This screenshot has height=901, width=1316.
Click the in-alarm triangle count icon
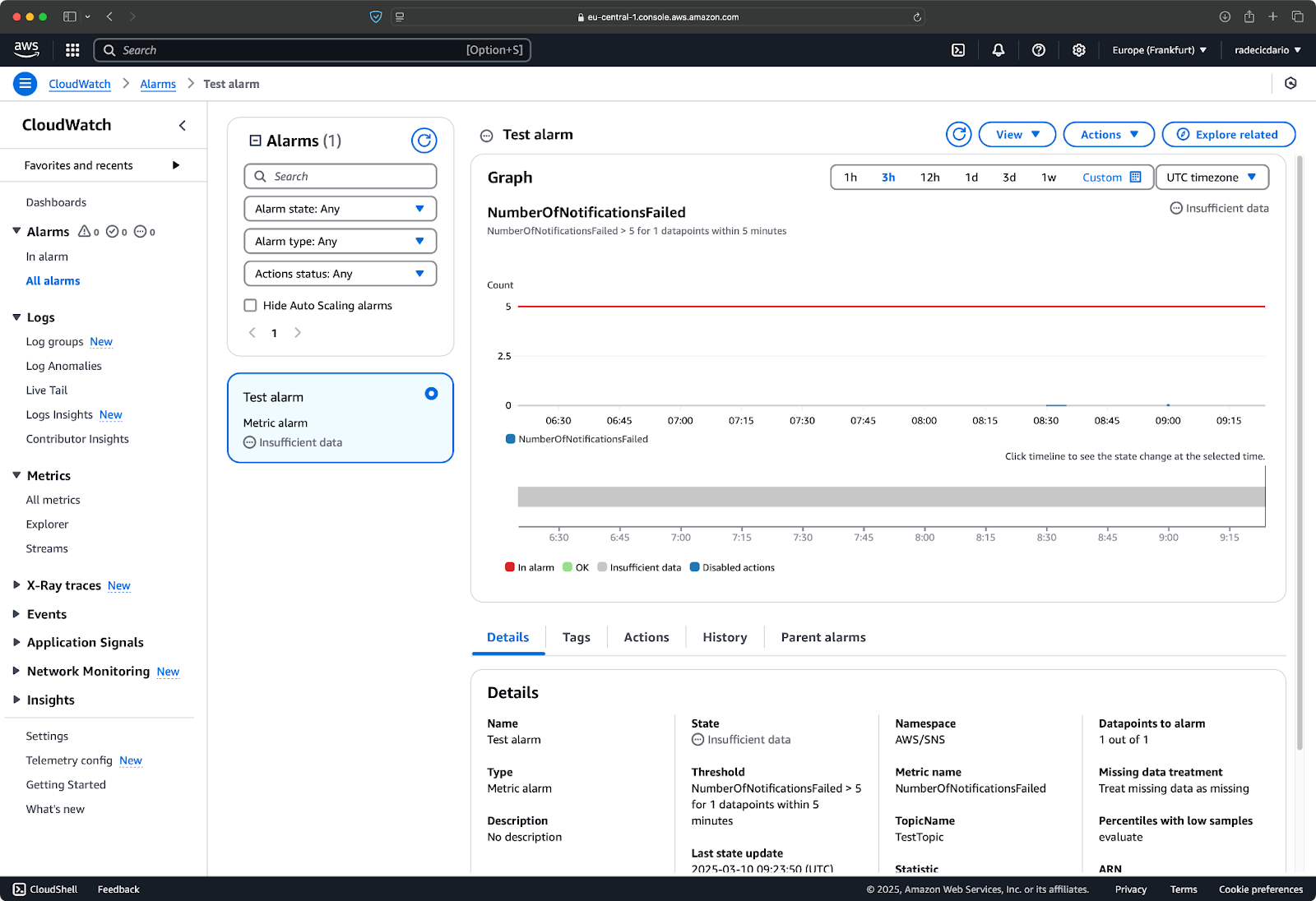[x=84, y=232]
